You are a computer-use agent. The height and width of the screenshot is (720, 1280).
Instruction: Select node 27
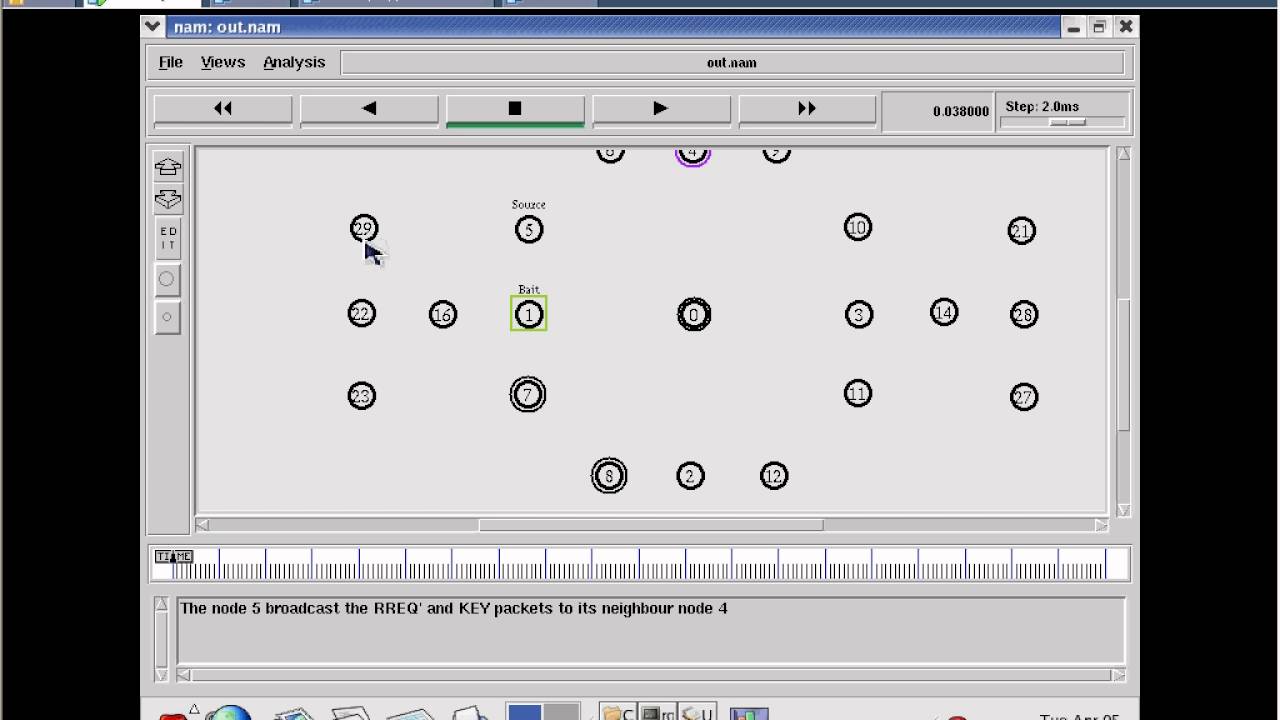click(1023, 397)
